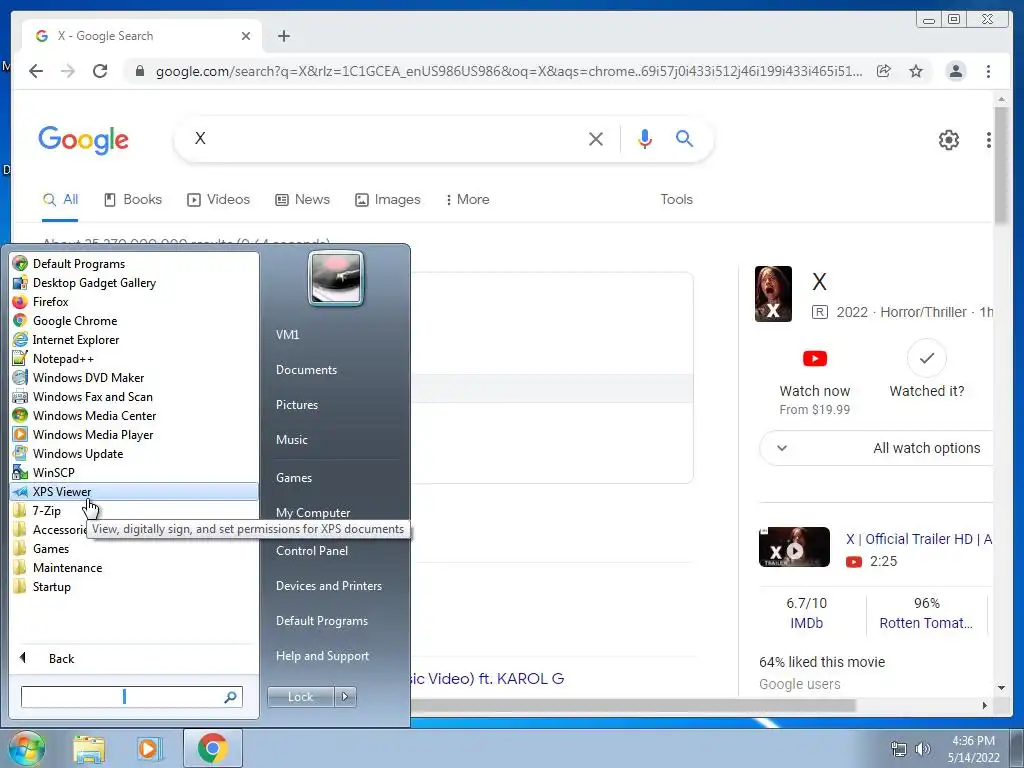This screenshot has height=768, width=1024.
Task: Click the Lock button
Action: [300, 697]
